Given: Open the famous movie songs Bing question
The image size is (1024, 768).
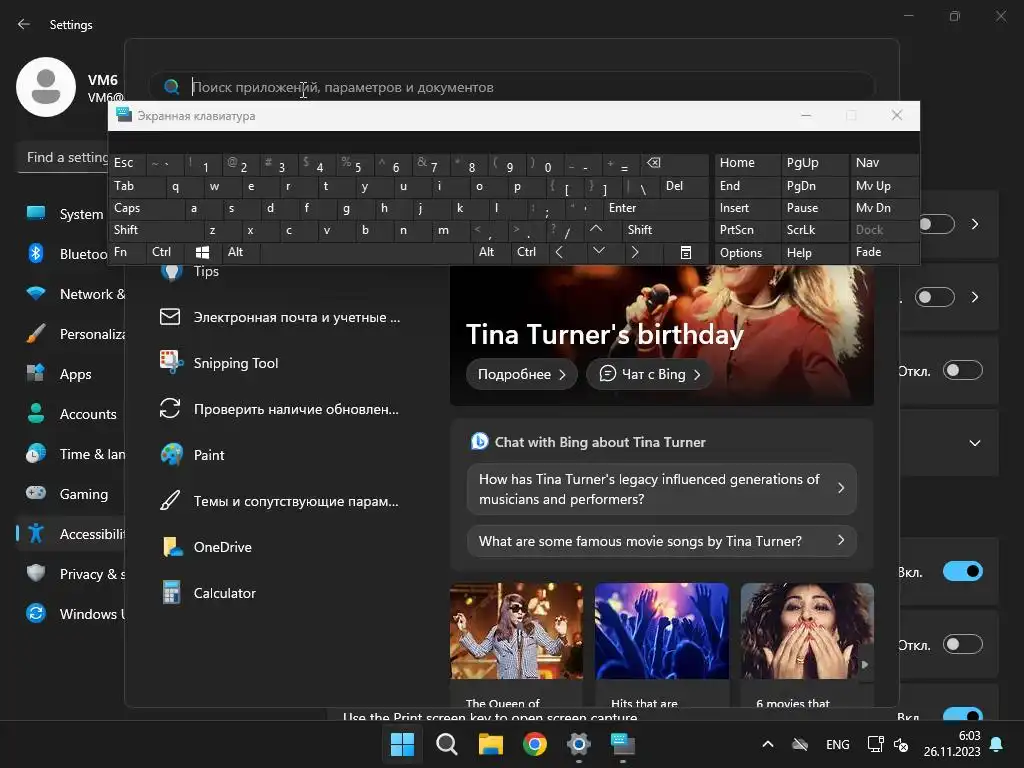Looking at the screenshot, I should [x=662, y=541].
